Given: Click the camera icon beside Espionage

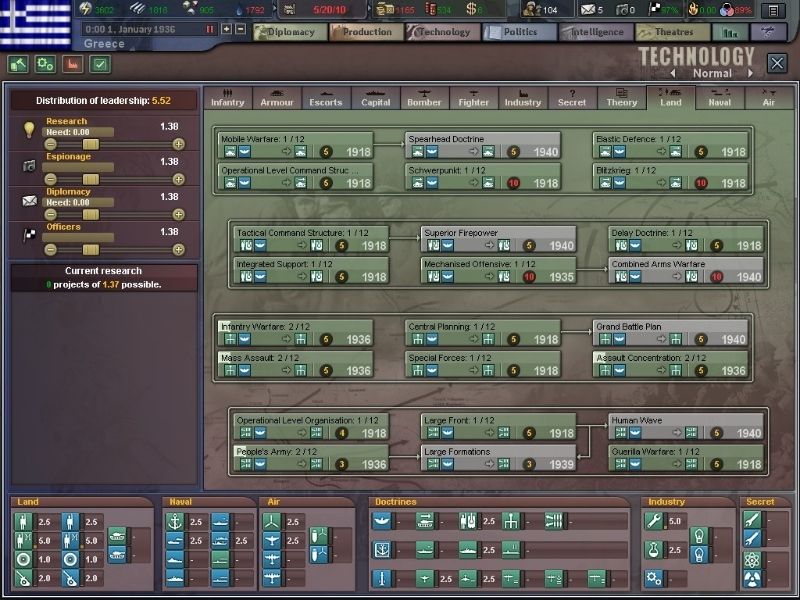Looking at the screenshot, I should click(30, 166).
